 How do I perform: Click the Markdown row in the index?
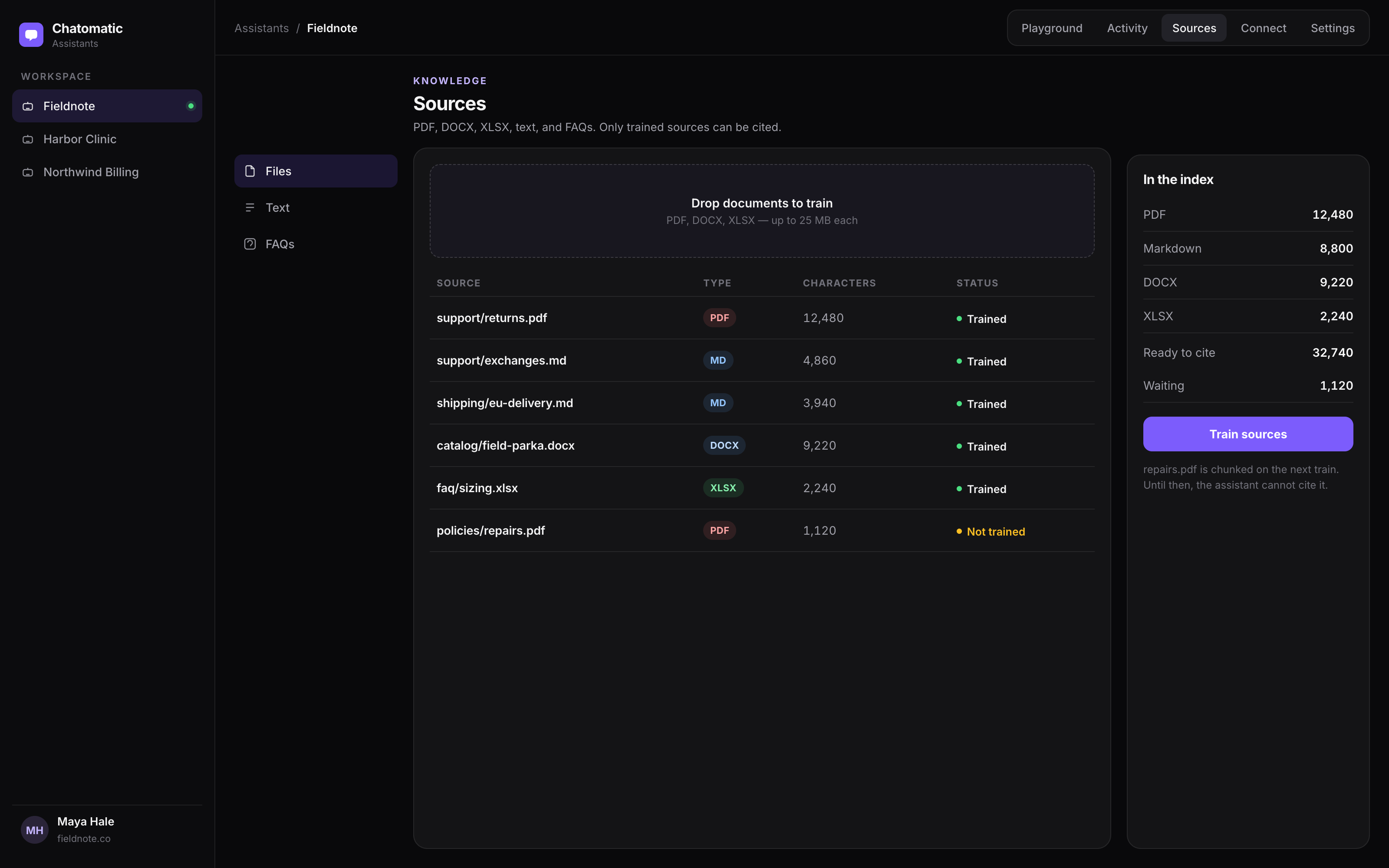pyautogui.click(x=1248, y=249)
